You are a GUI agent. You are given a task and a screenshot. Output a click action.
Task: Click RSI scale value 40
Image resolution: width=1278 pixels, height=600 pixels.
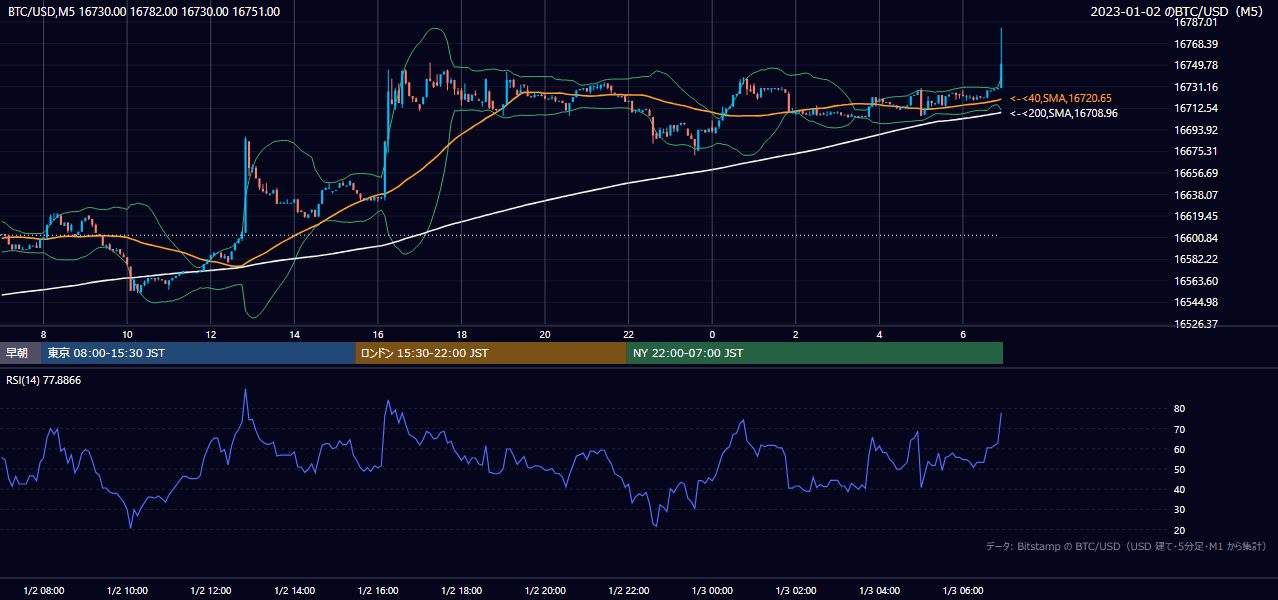coord(1180,489)
